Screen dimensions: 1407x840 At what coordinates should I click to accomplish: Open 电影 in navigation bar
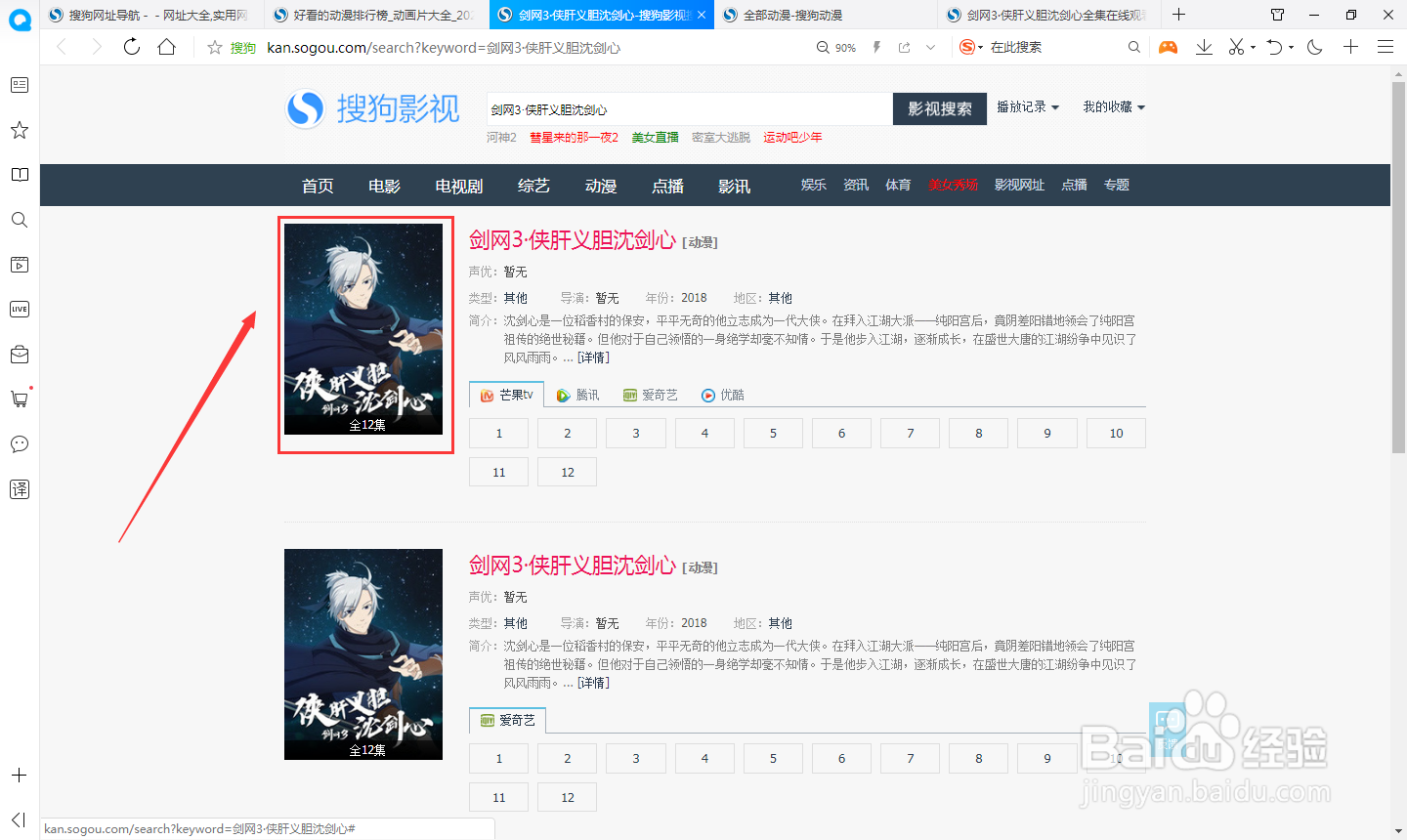384,186
